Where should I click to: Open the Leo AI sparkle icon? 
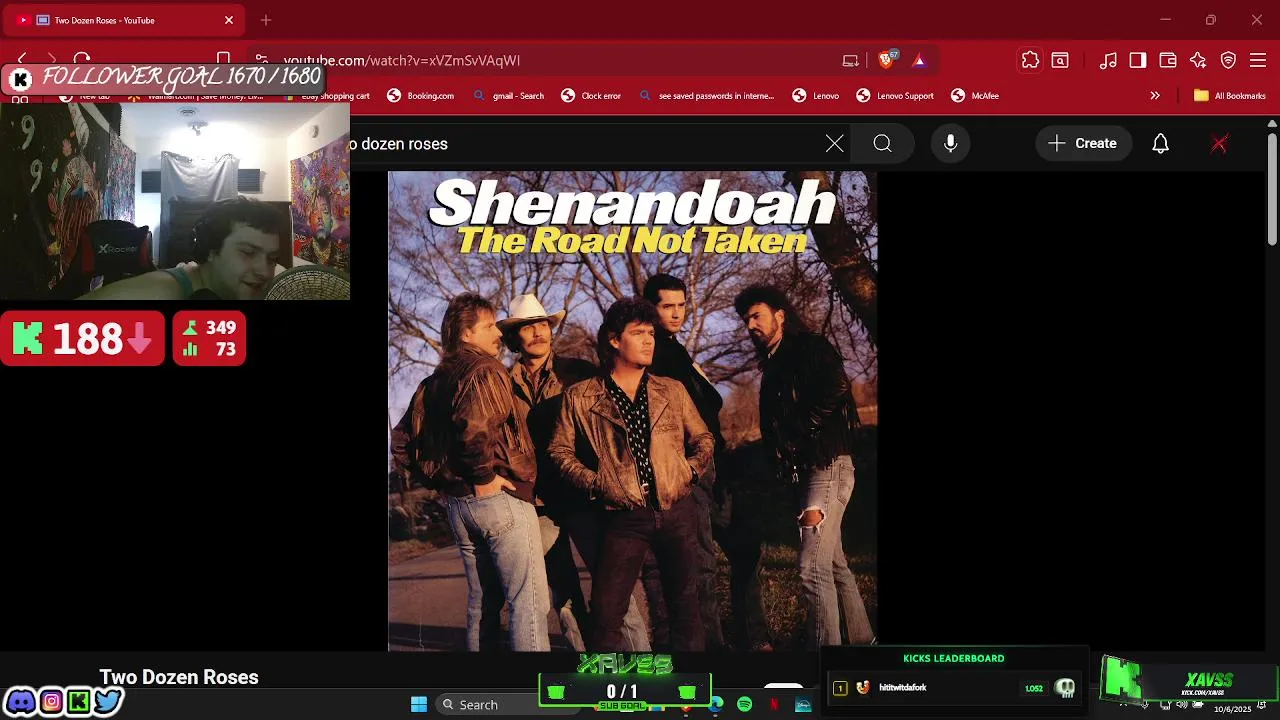(x=1198, y=60)
